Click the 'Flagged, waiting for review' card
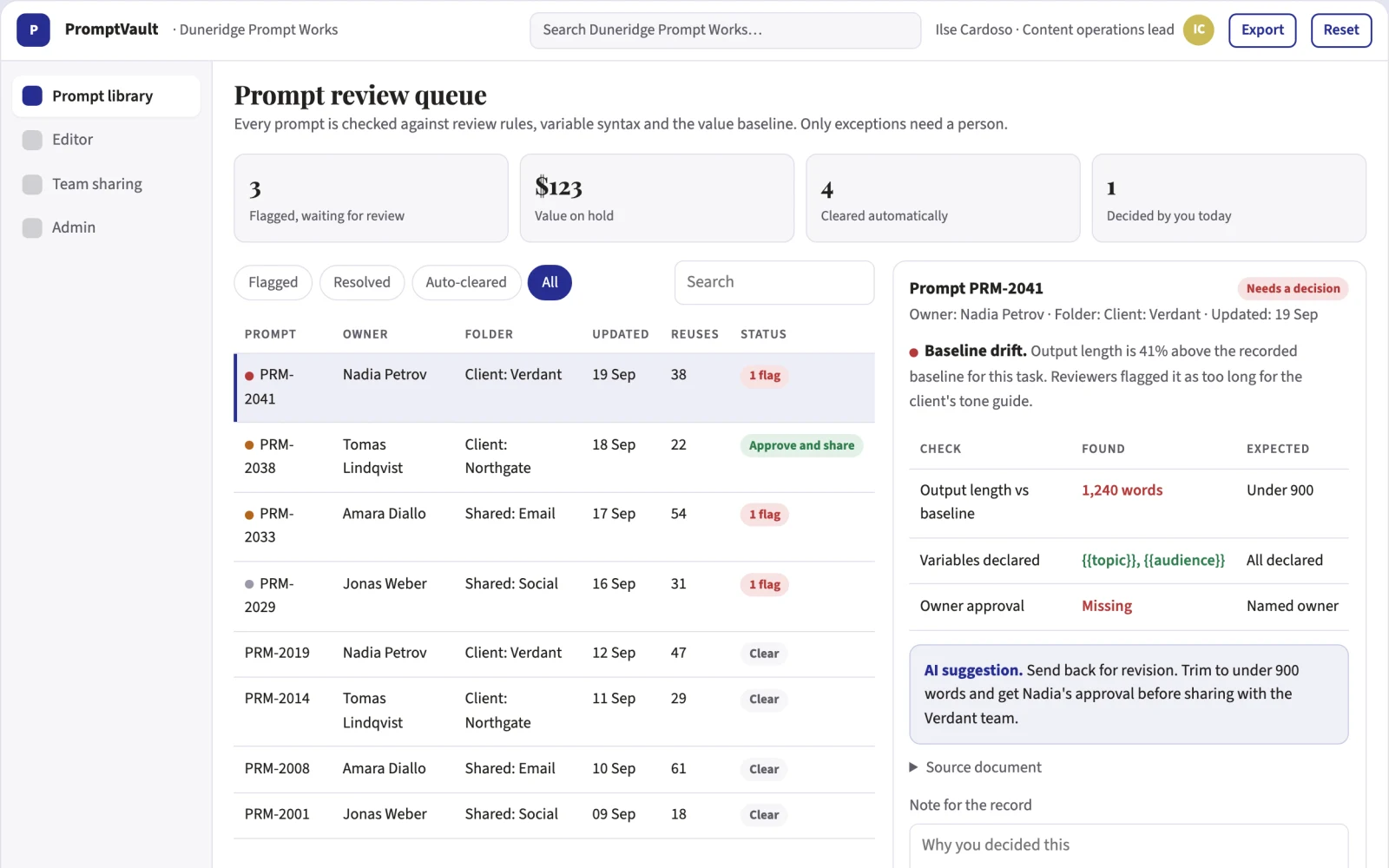The image size is (1389, 868). [371, 198]
